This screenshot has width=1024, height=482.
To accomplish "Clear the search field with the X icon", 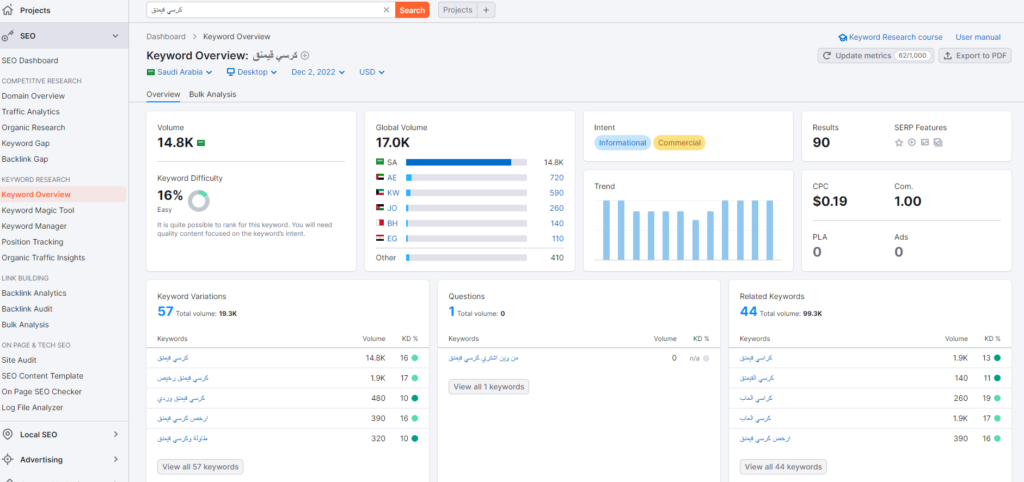I will (x=387, y=10).
